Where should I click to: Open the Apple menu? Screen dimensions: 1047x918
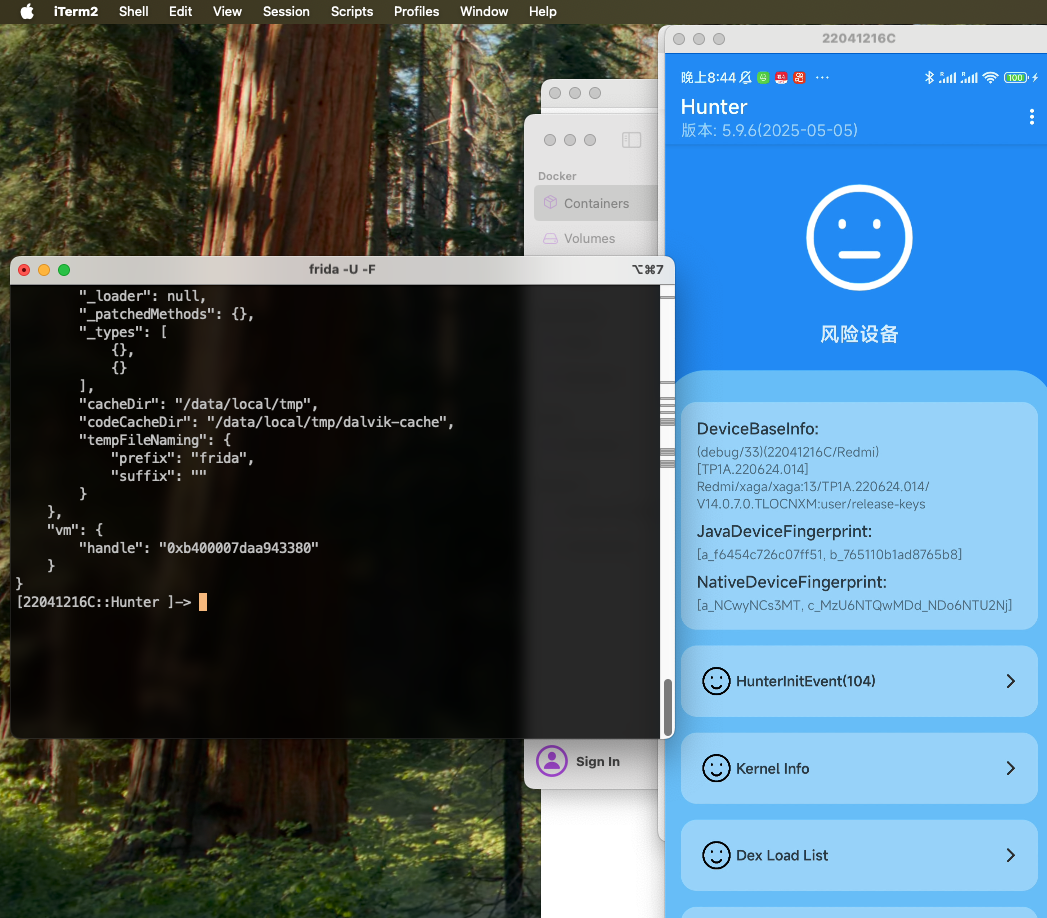point(27,11)
